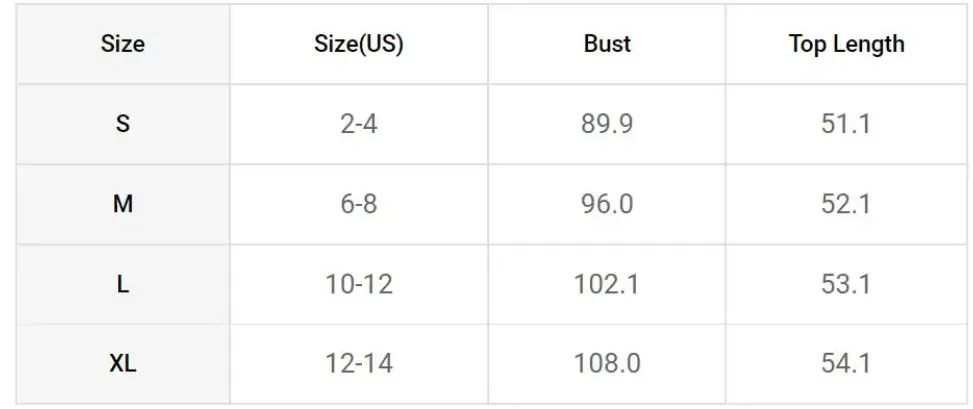Image resolution: width=973 pixels, height=409 pixels.
Task: Click the Bust column header
Action: [x=607, y=44]
